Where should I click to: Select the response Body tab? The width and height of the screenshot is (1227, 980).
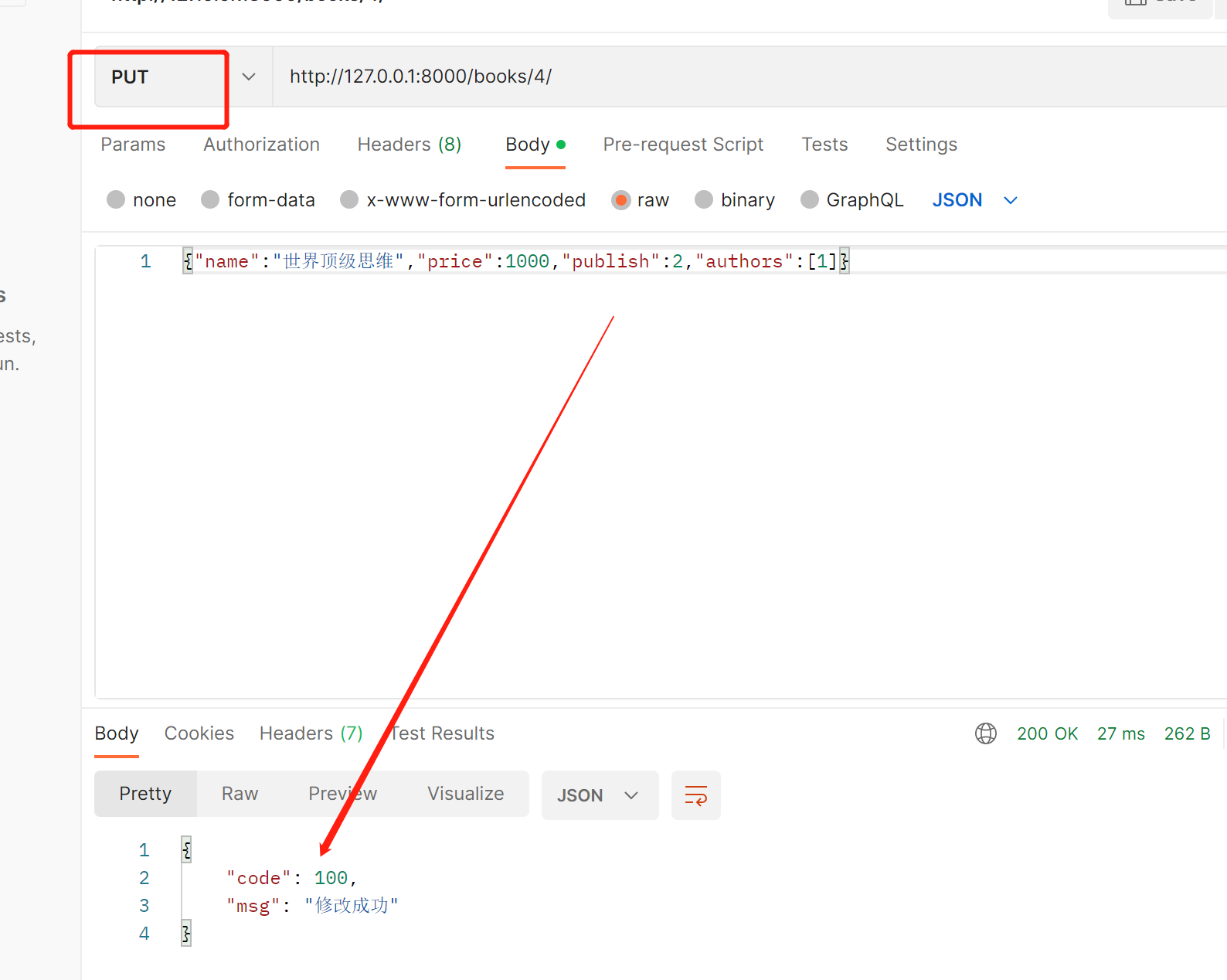(117, 733)
